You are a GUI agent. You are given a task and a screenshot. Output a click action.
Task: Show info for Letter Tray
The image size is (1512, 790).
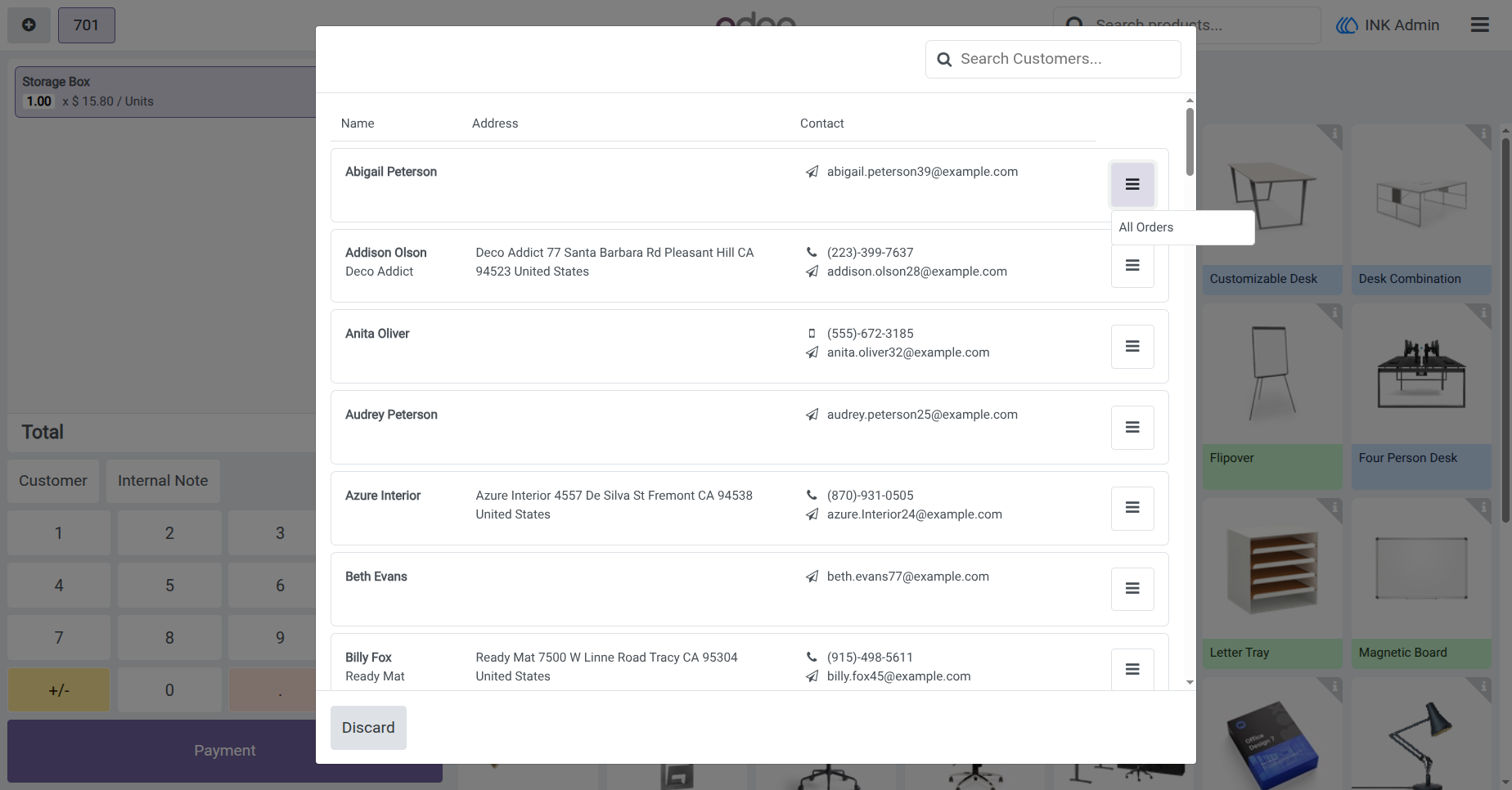coord(1334,507)
